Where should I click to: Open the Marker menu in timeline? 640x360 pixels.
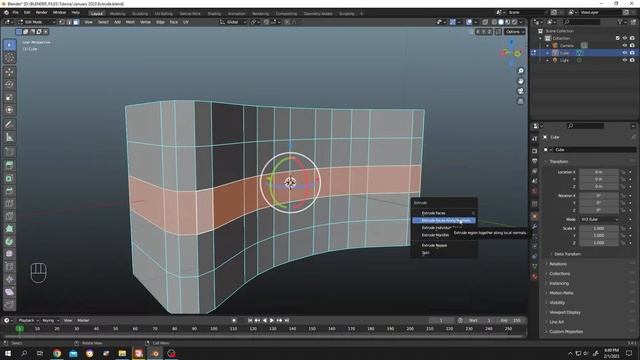tap(83, 320)
